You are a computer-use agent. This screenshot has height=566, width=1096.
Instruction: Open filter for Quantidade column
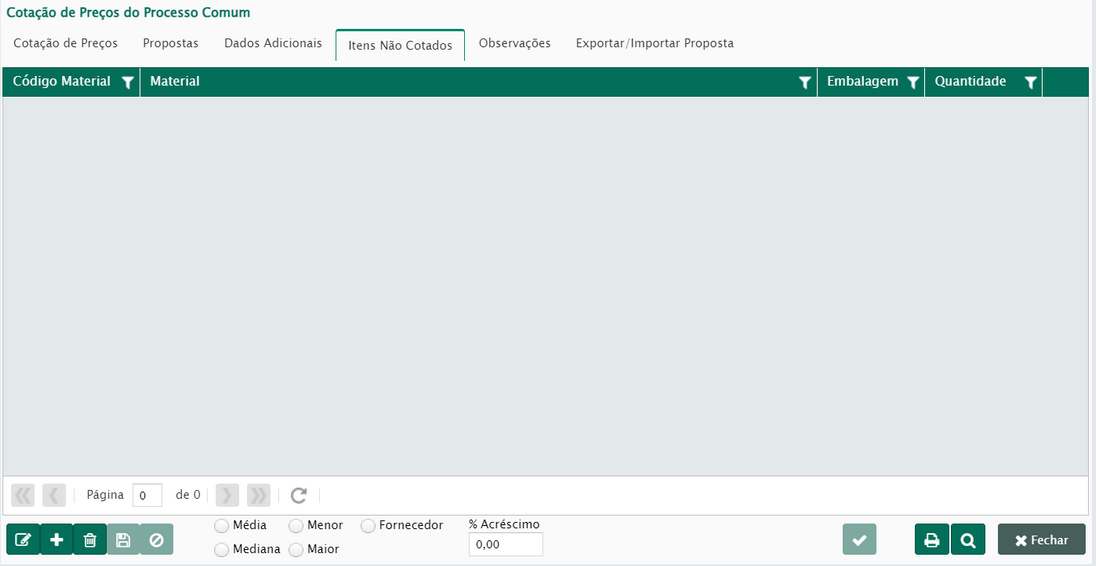tap(1030, 83)
